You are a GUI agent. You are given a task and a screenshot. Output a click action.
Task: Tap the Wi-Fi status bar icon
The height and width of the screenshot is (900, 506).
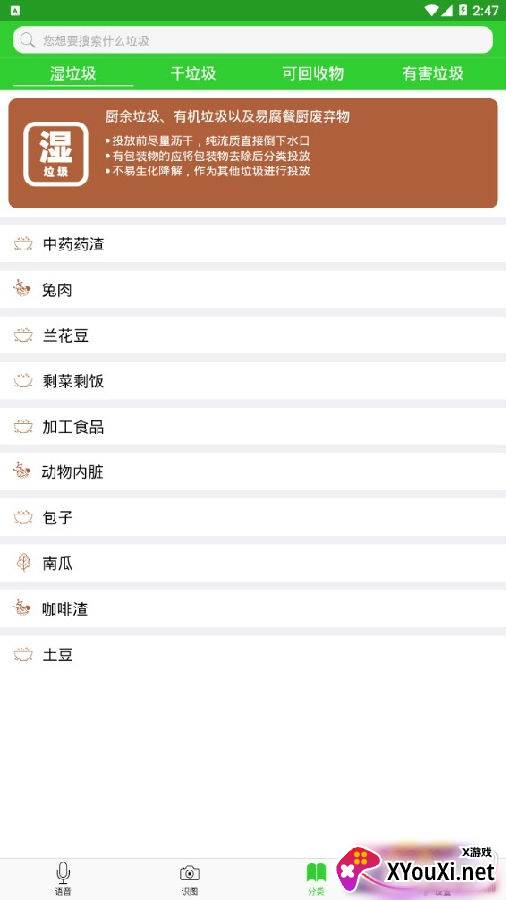431,10
